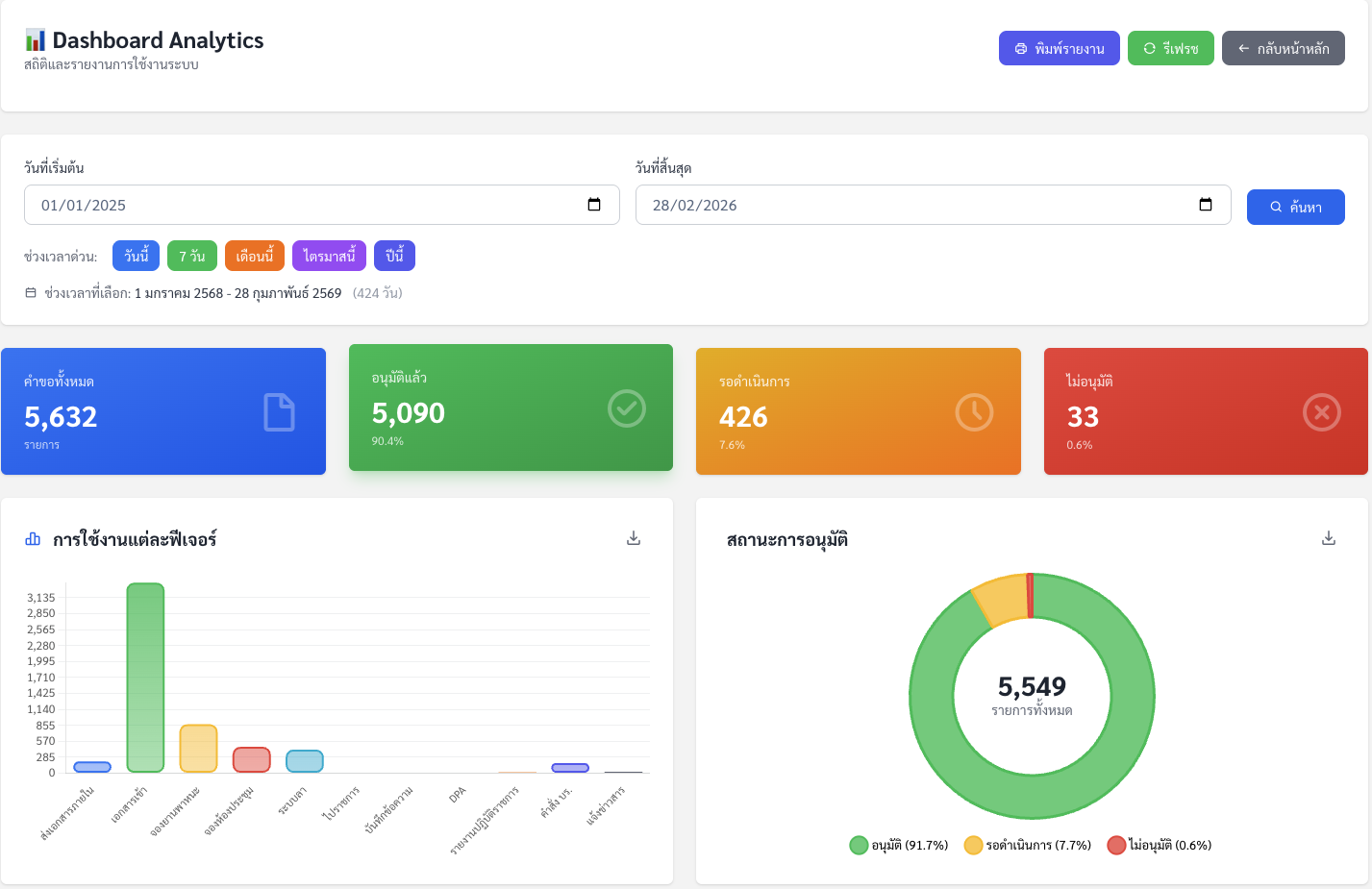Screen dimensions: 1372x889
Task: Download the การใช้งานแต่ละฟีเจอร์ chart via download icon
Action: click(634, 538)
